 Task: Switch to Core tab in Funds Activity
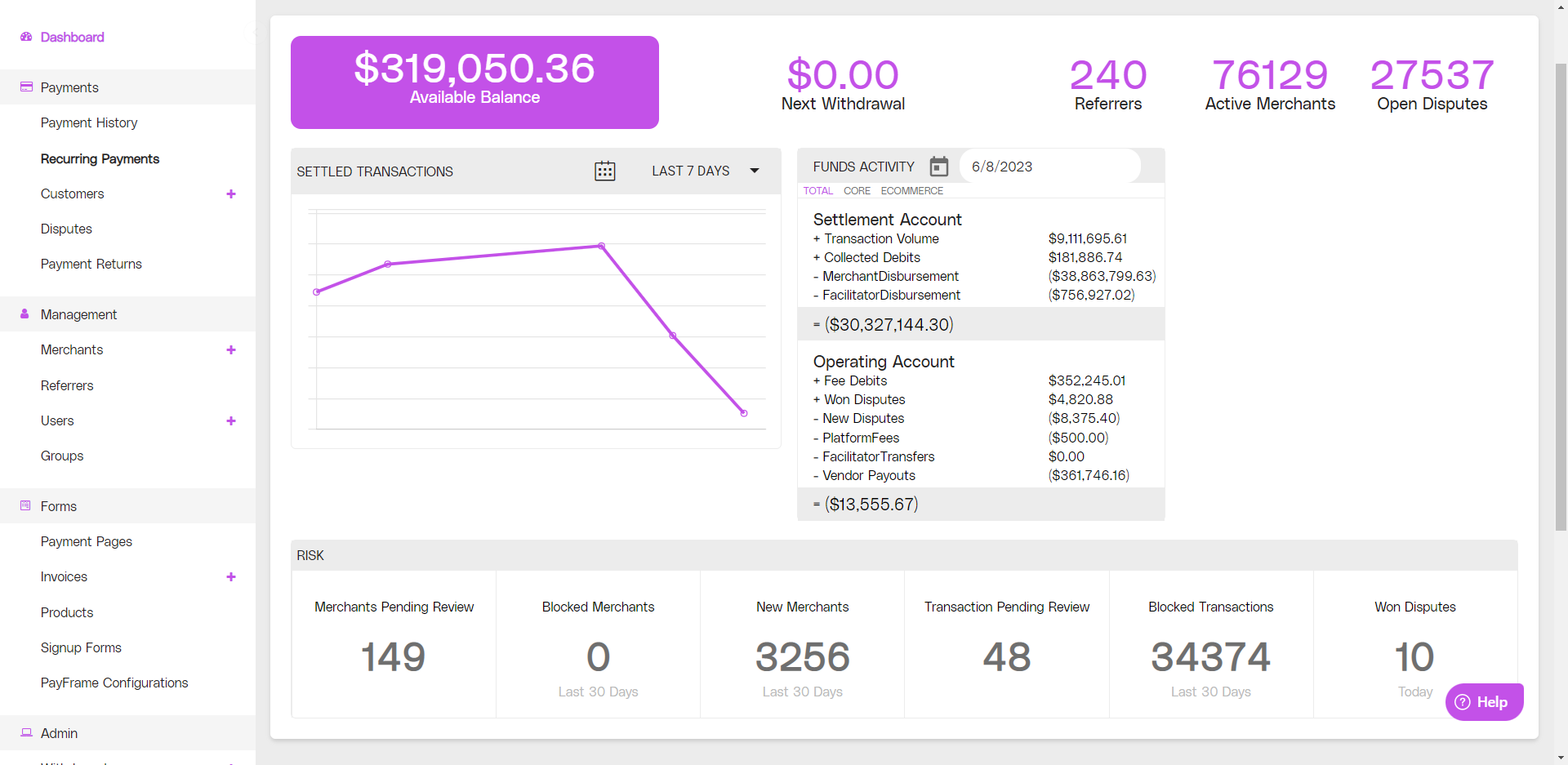coord(857,190)
